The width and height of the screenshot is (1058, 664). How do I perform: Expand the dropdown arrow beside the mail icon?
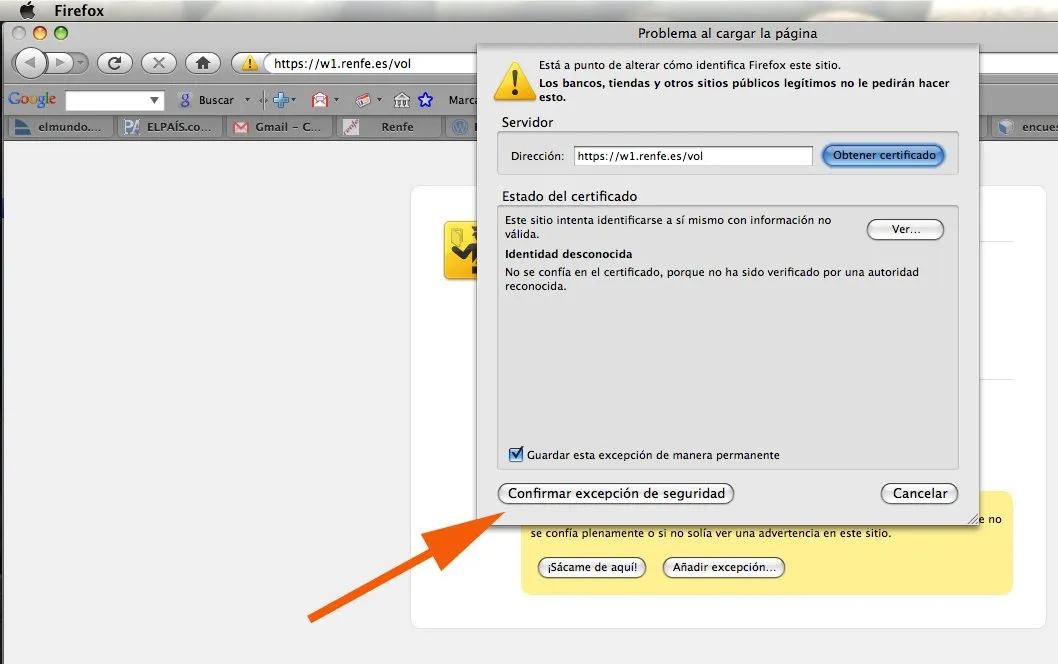336,100
